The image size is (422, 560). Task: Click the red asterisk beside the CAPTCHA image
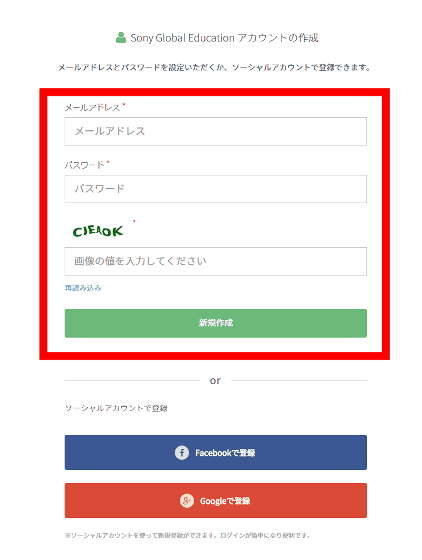pos(134,221)
